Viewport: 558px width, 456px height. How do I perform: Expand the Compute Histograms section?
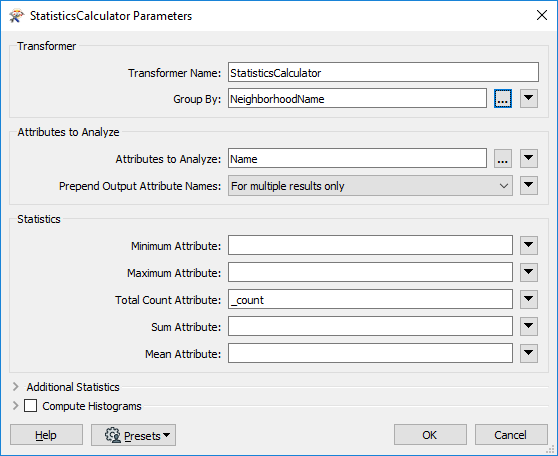coord(15,405)
